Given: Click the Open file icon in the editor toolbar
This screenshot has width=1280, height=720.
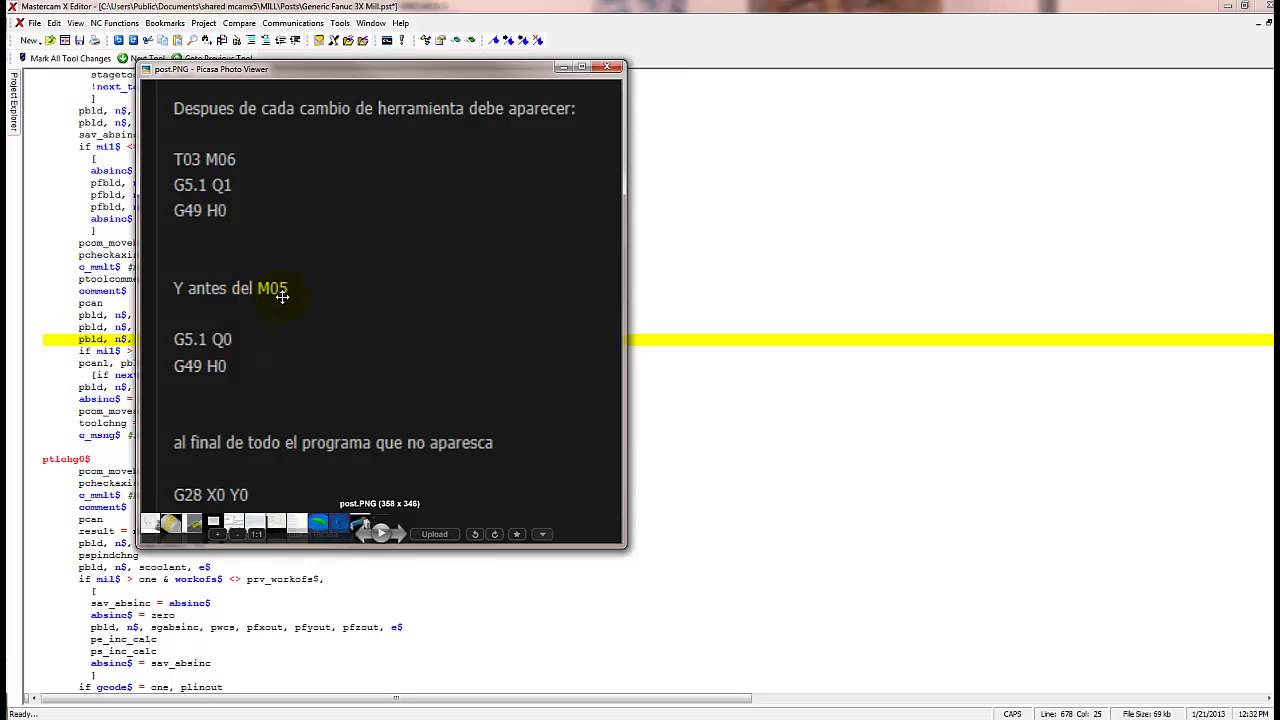Looking at the screenshot, I should (50, 41).
